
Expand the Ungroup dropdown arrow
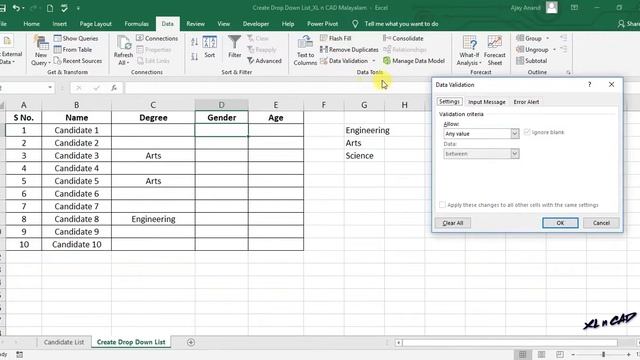click(554, 50)
